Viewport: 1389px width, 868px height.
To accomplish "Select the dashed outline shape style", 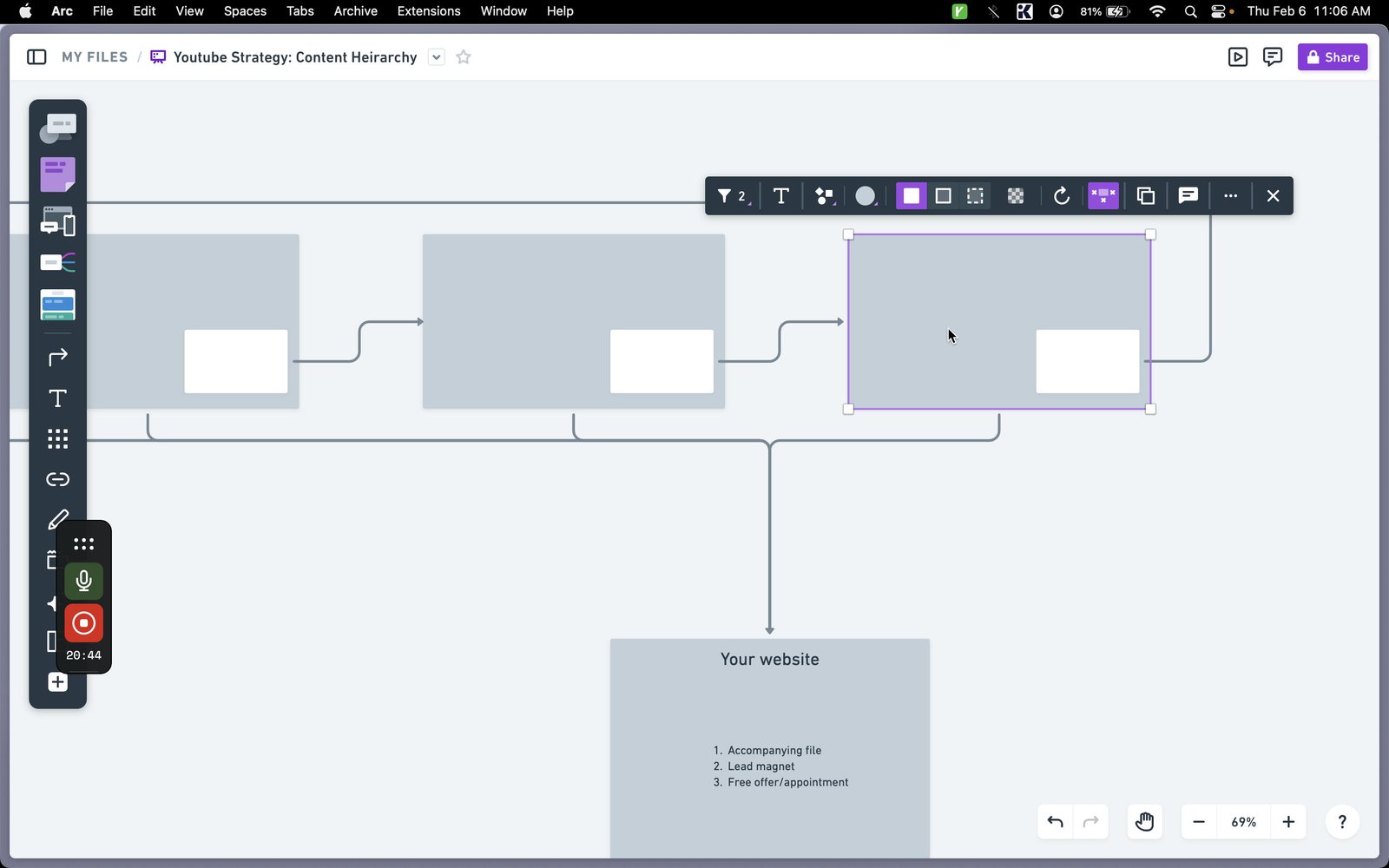I will 975,196.
